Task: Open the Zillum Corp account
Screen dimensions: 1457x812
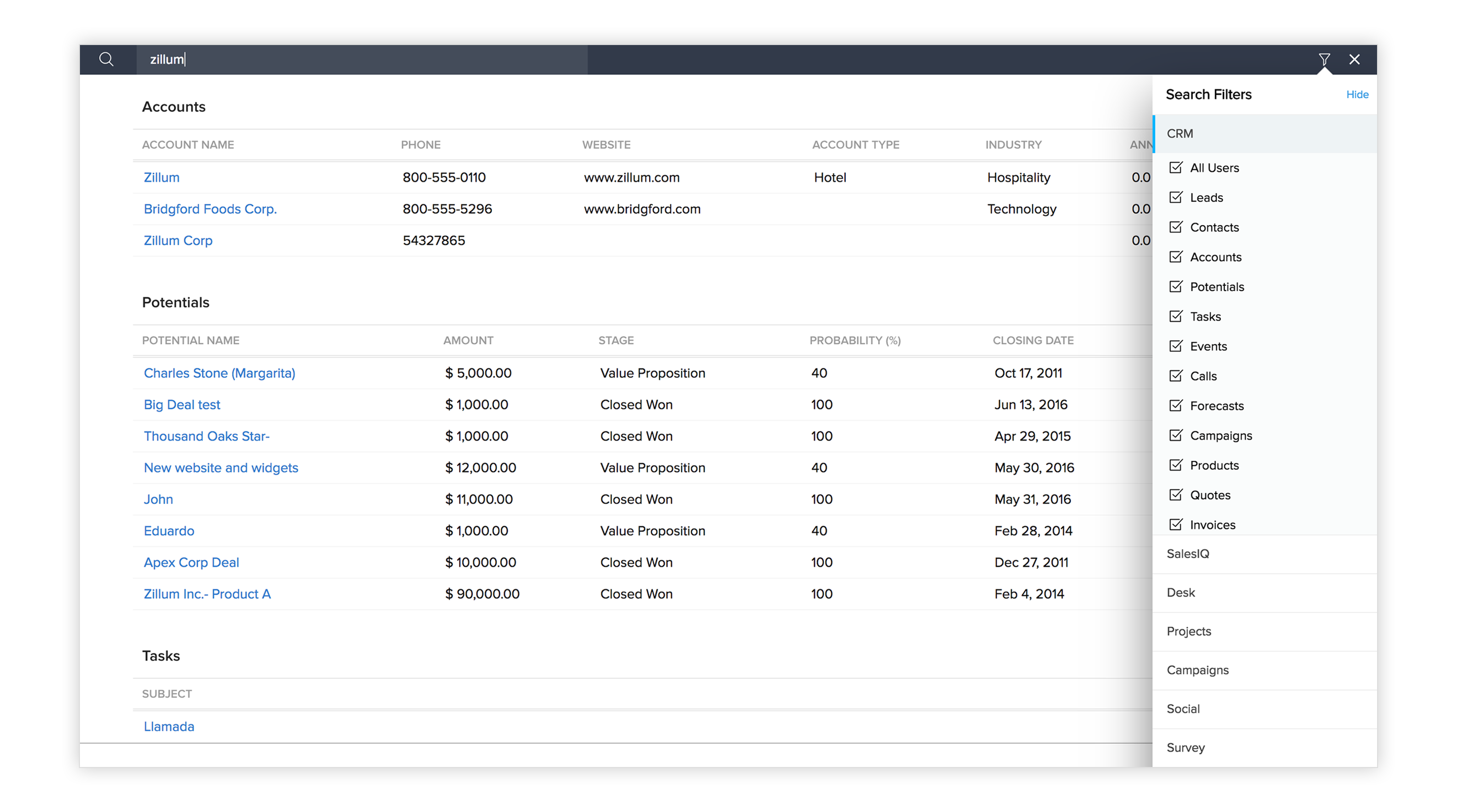Action: click(x=178, y=240)
